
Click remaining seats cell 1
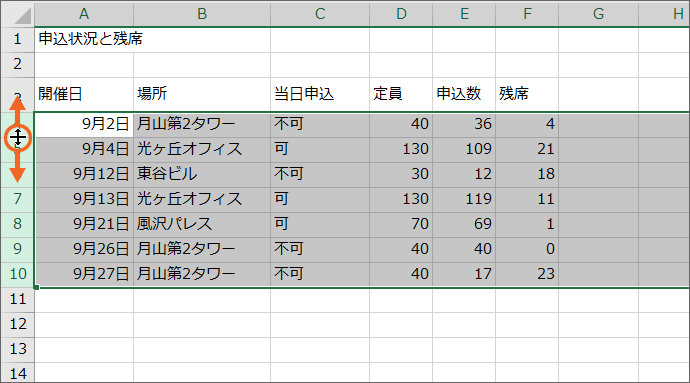pyautogui.click(x=527, y=224)
